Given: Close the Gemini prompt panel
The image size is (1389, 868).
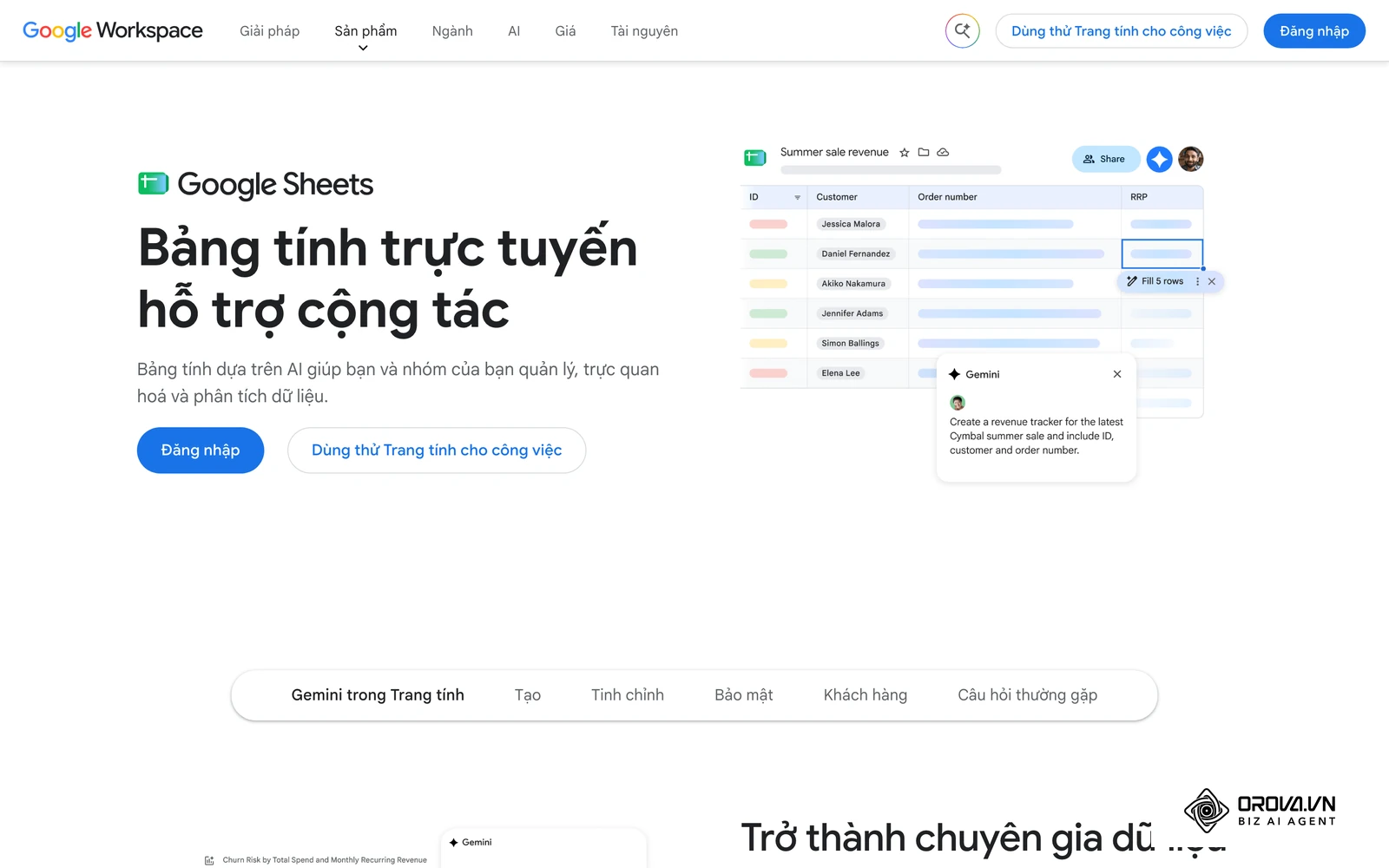Looking at the screenshot, I should [1117, 374].
